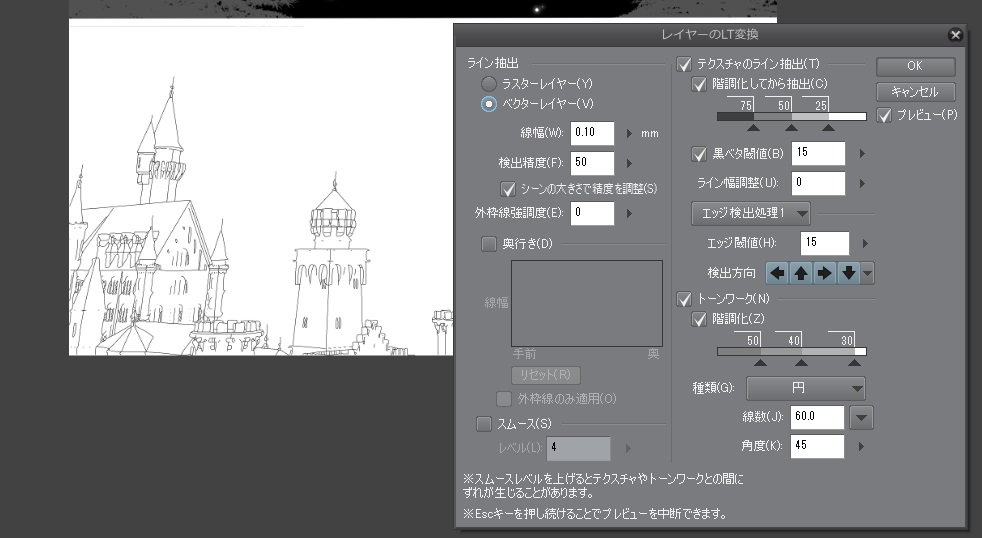
Task: Open the 種類 type dropdown showing 円
Action: click(x=806, y=388)
